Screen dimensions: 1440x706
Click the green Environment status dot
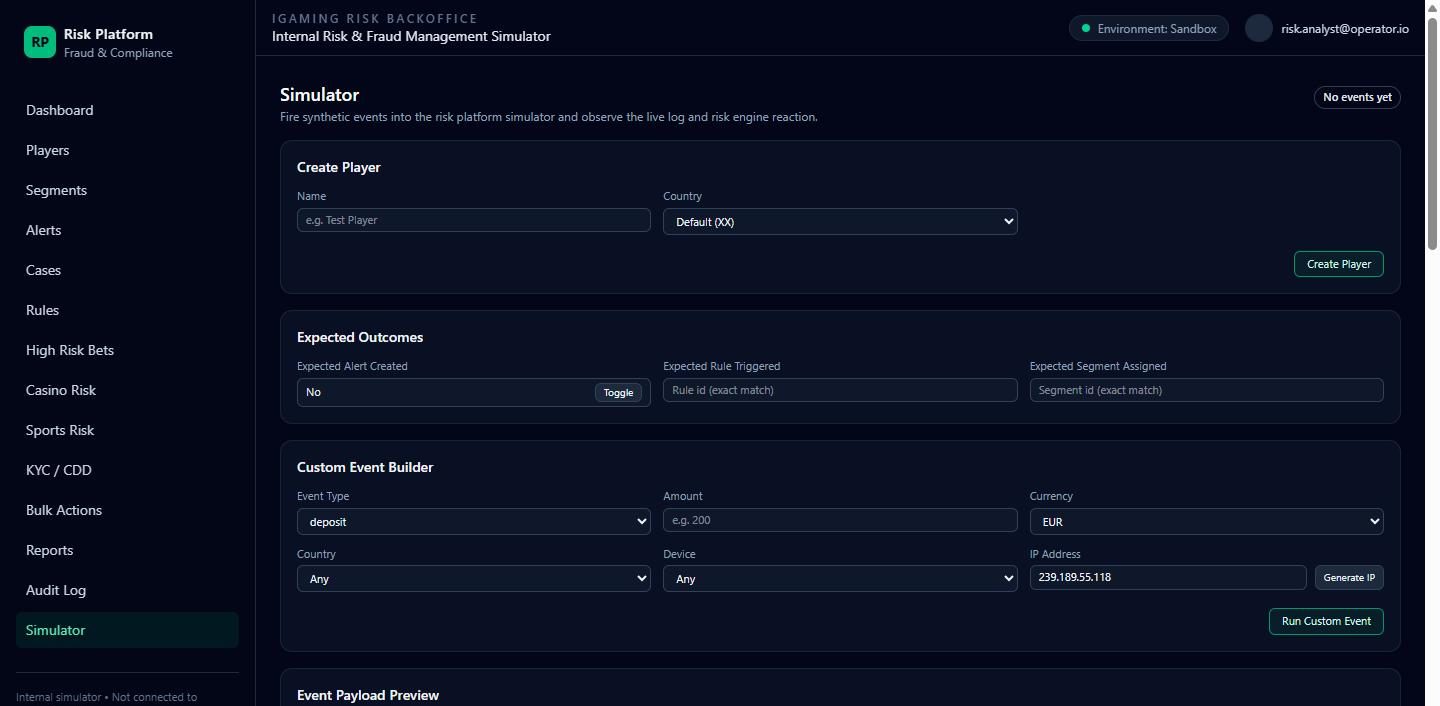coord(1086,28)
